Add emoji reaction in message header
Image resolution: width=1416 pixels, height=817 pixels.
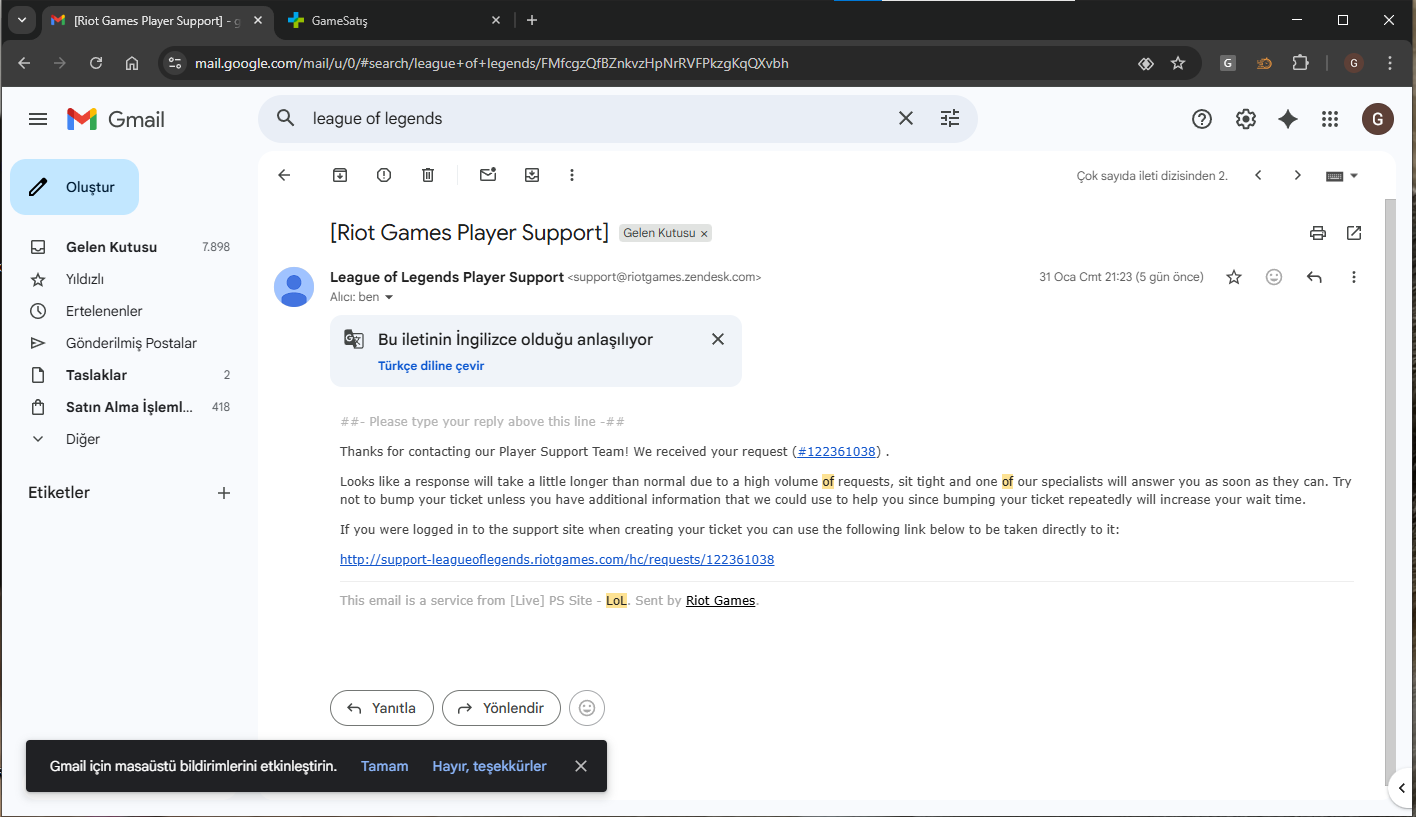coord(1274,277)
